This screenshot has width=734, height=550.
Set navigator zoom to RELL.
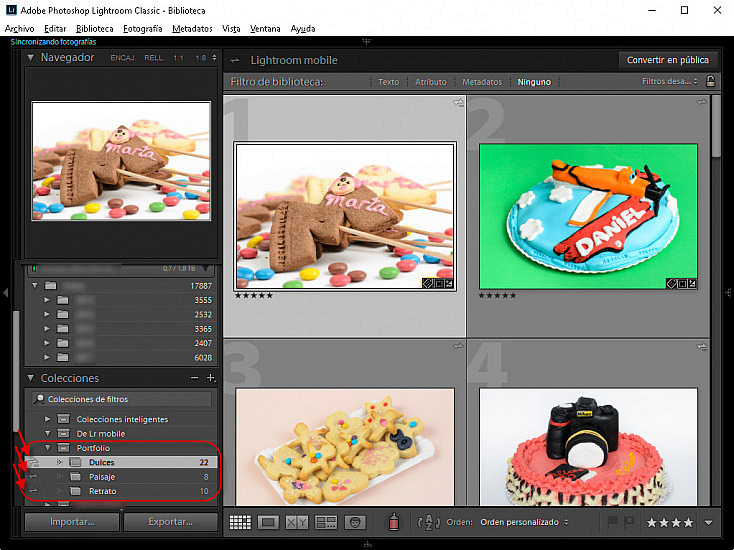pos(154,58)
